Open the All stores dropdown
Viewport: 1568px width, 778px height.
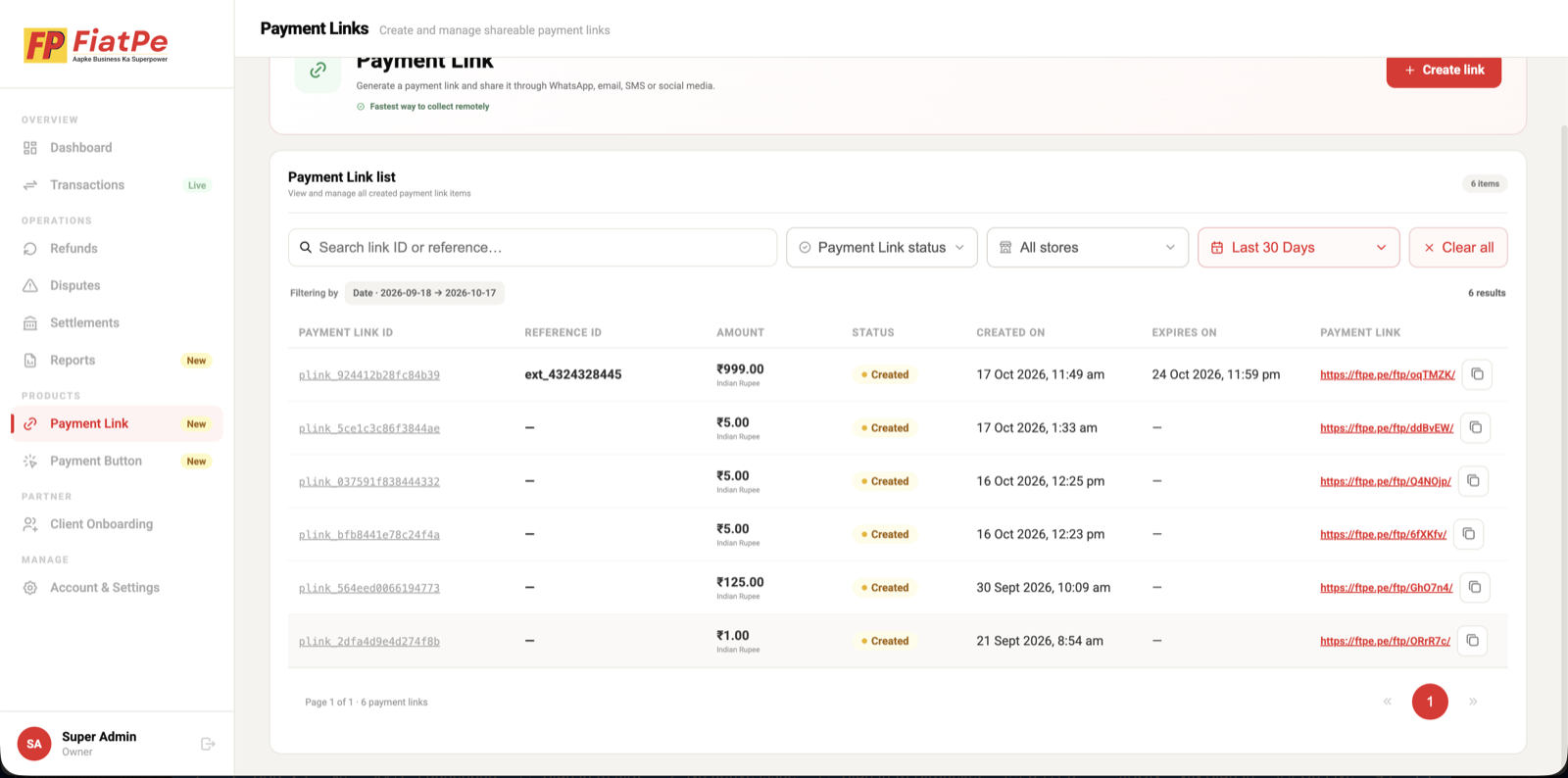1087,248
